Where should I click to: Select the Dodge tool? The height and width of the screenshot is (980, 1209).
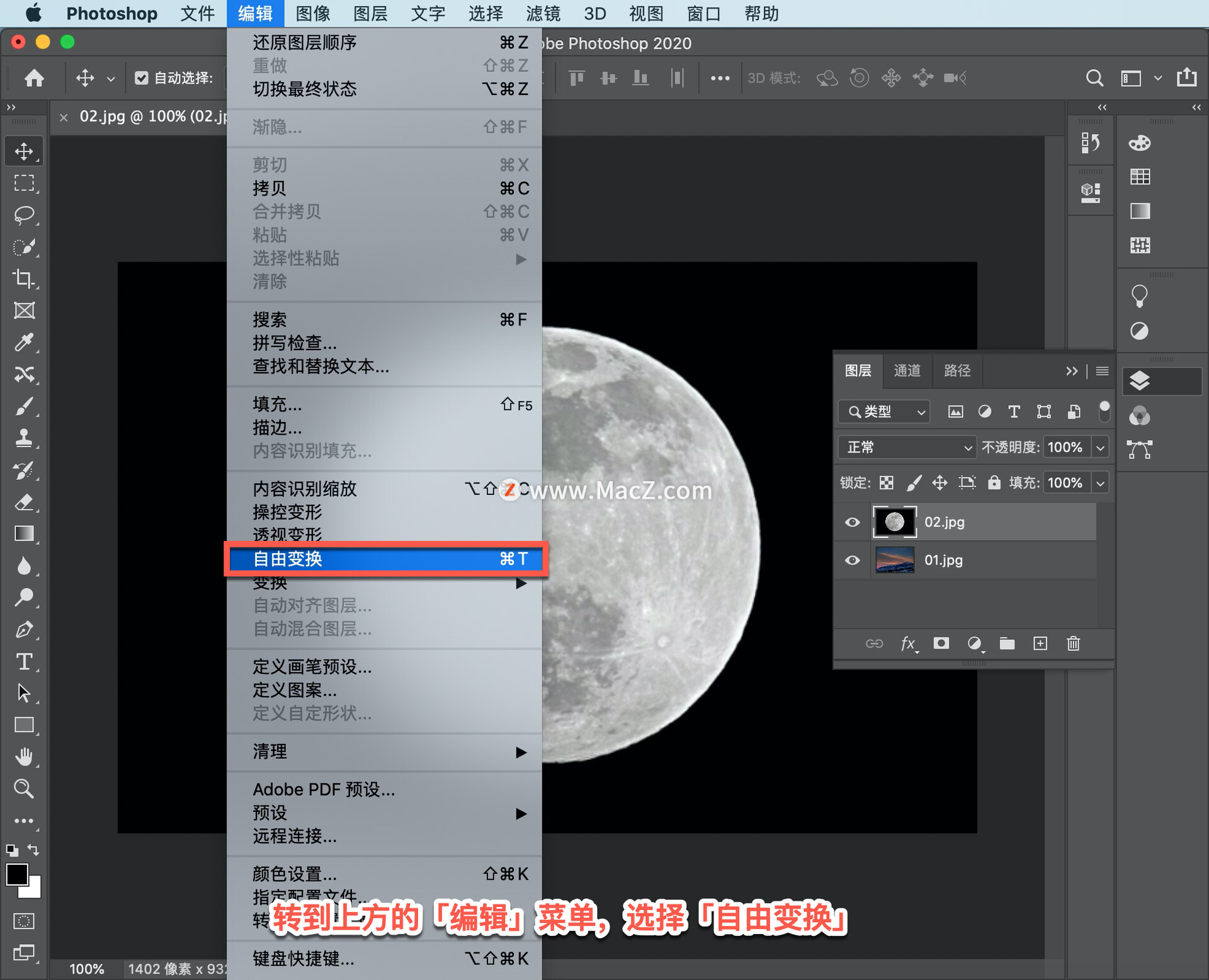coord(24,597)
